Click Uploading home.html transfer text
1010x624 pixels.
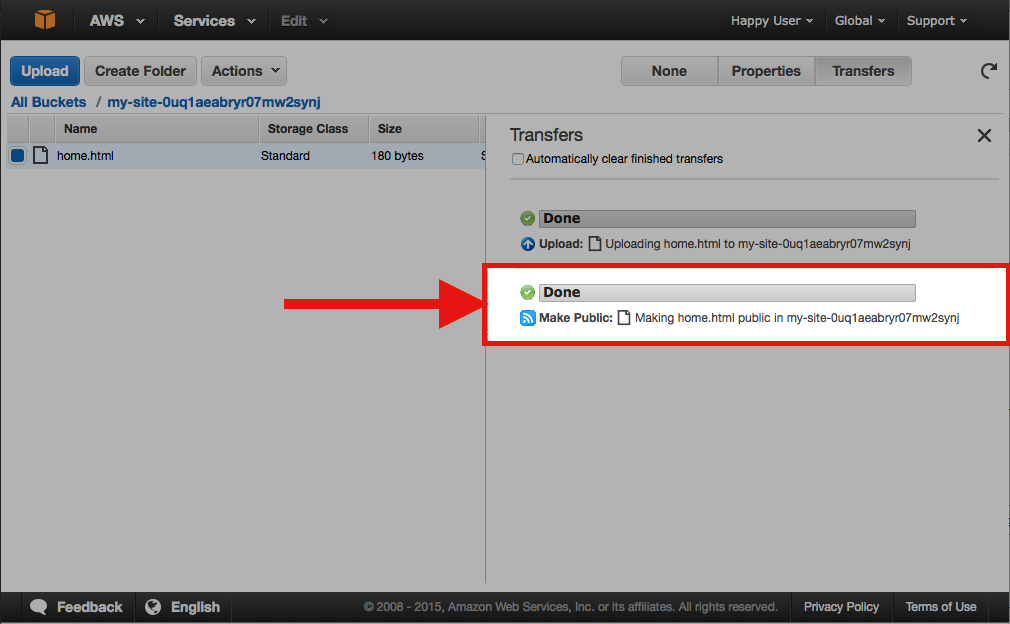(x=758, y=244)
